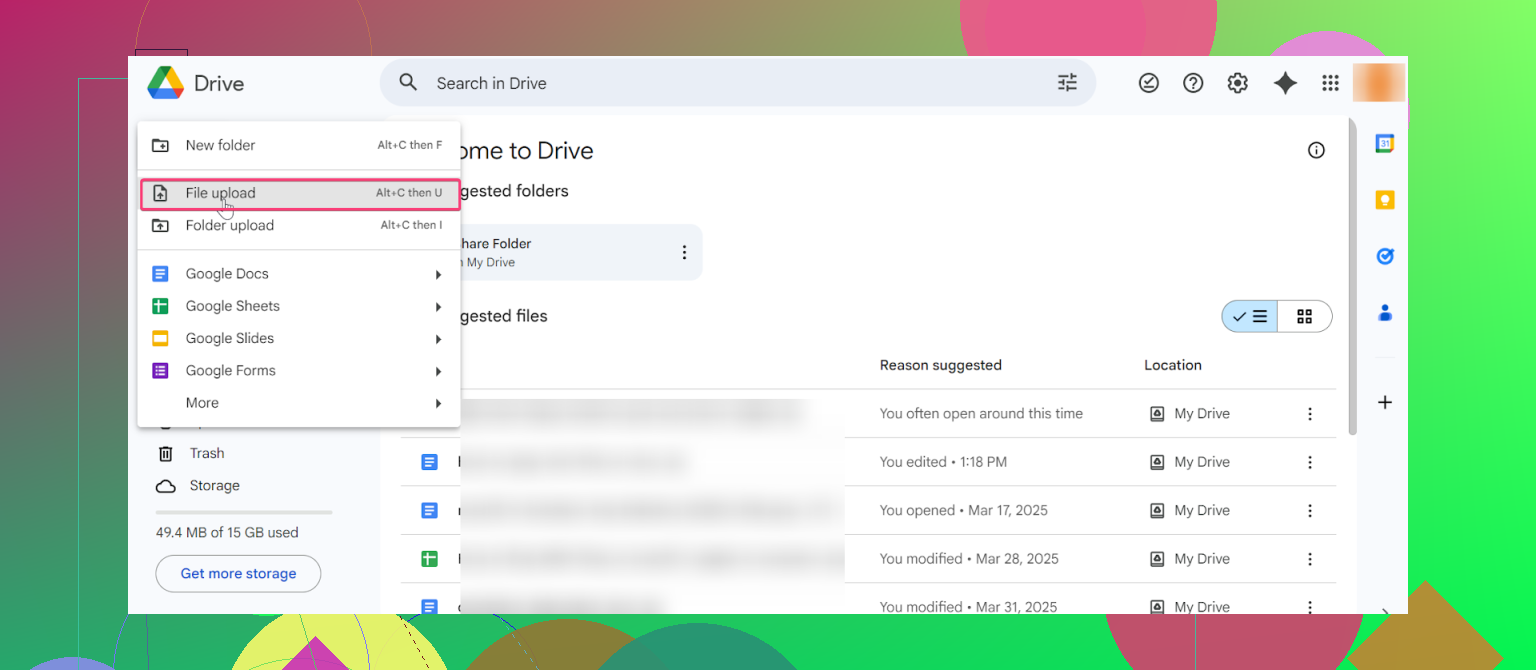This screenshot has width=1536, height=670.
Task: Open more actions for Share Folder
Action: [684, 252]
